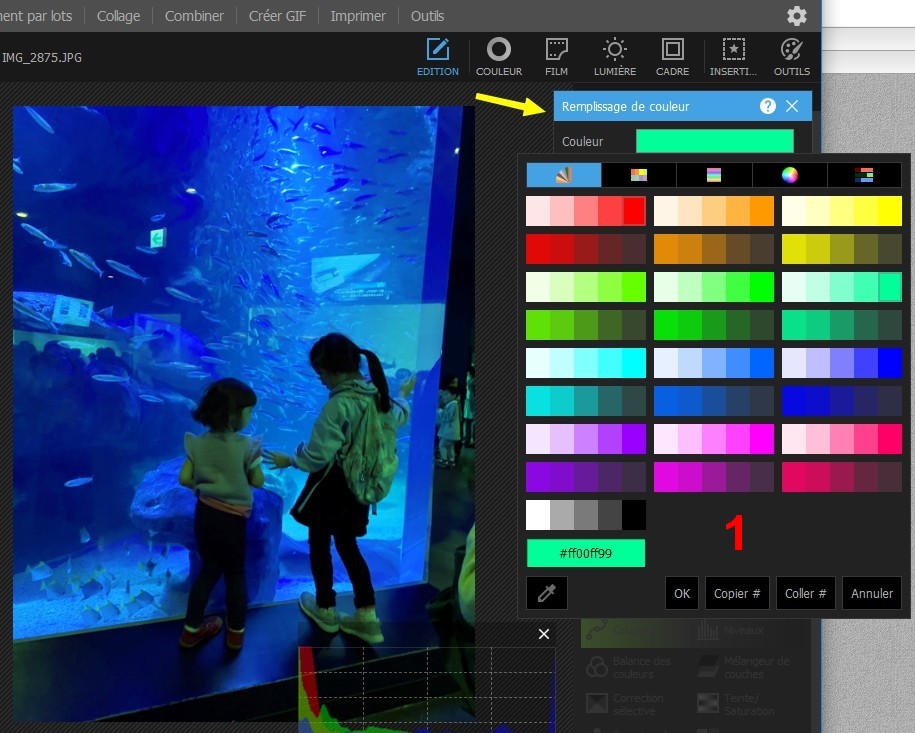Switch to the striped color bands tab
Image resolution: width=915 pixels, height=733 pixels.
[714, 175]
